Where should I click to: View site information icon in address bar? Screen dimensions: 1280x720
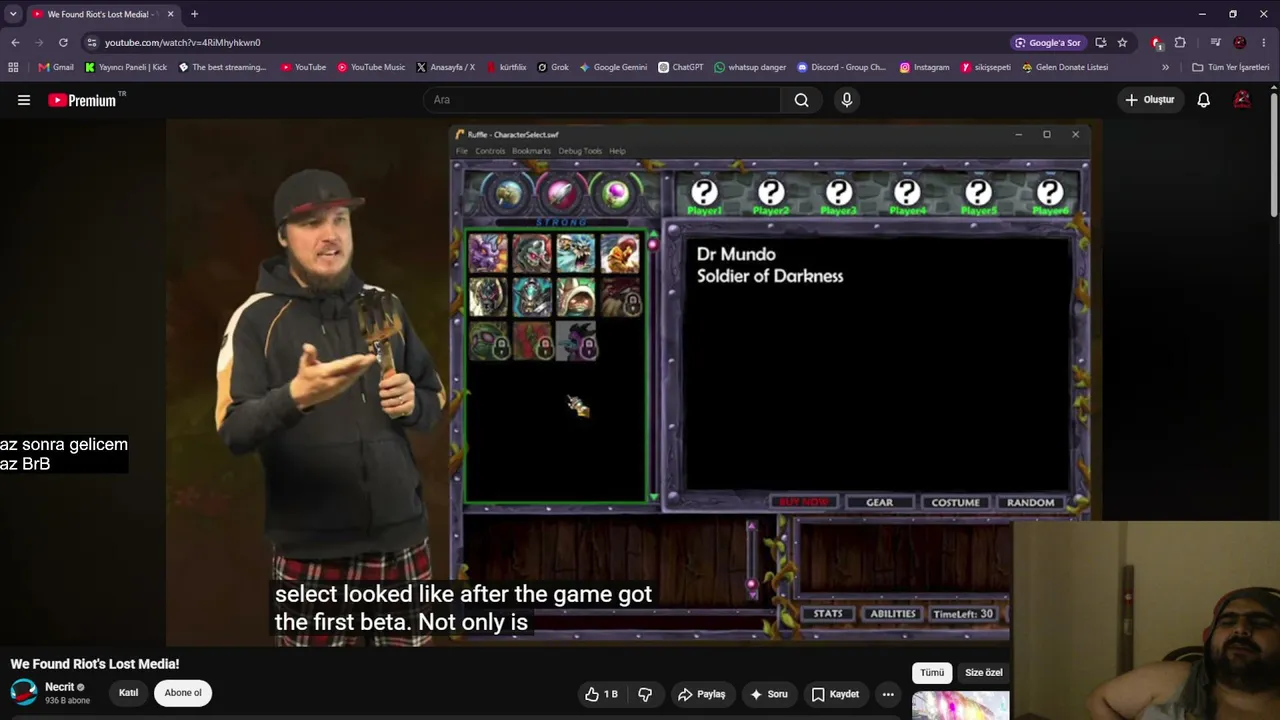(x=92, y=43)
